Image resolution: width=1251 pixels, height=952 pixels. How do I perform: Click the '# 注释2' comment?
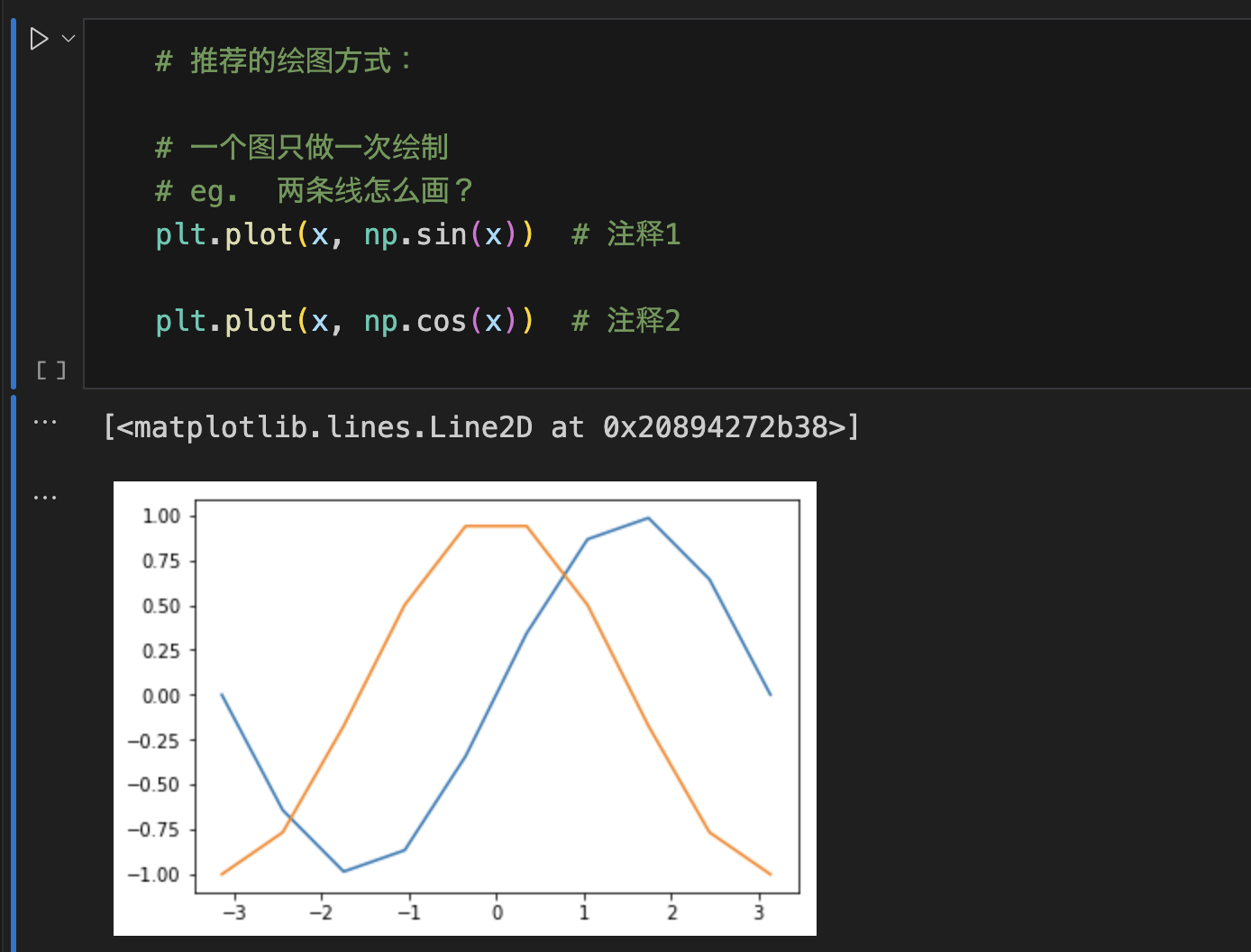(626, 321)
